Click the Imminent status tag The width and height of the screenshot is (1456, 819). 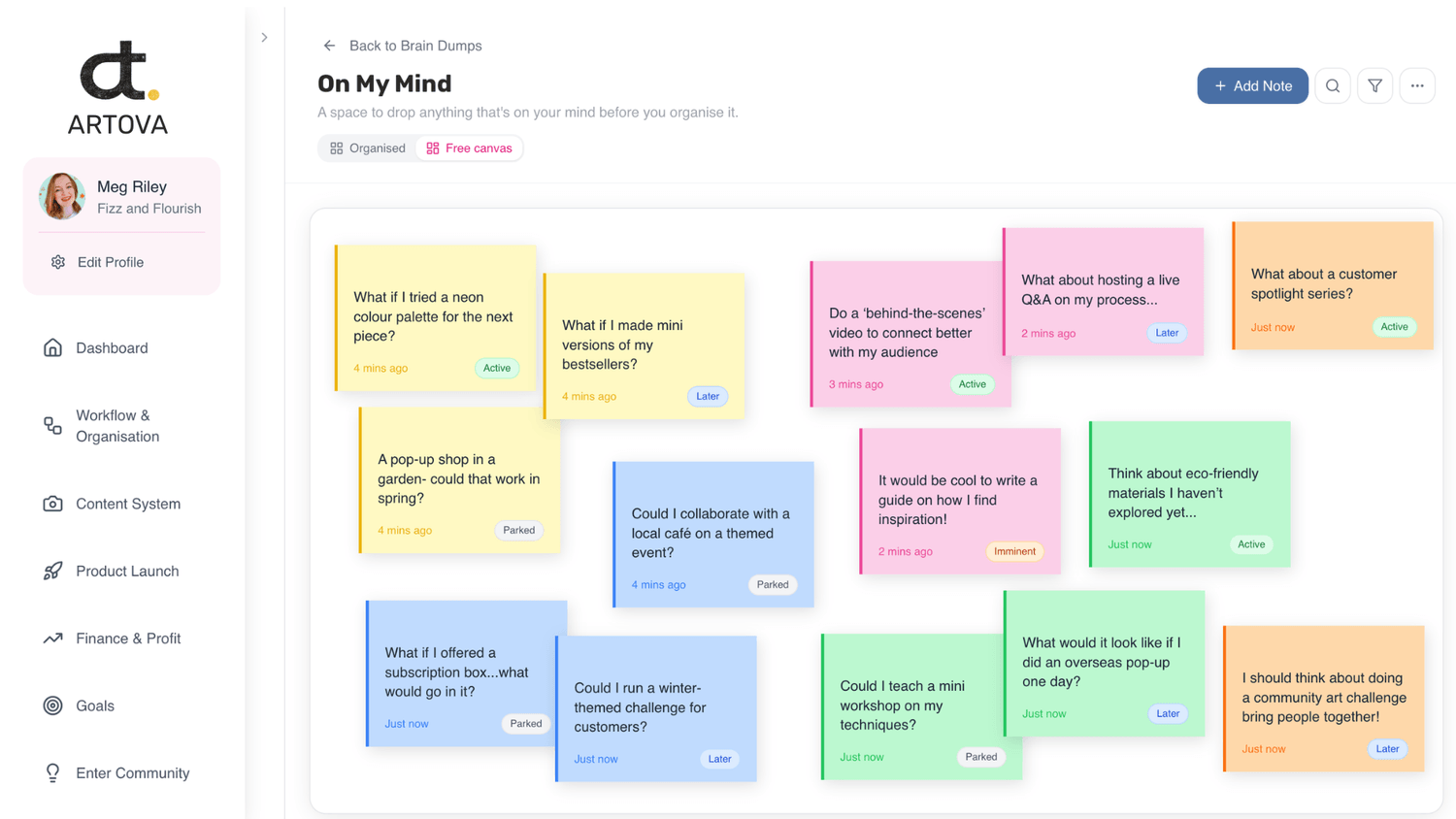tap(1013, 551)
